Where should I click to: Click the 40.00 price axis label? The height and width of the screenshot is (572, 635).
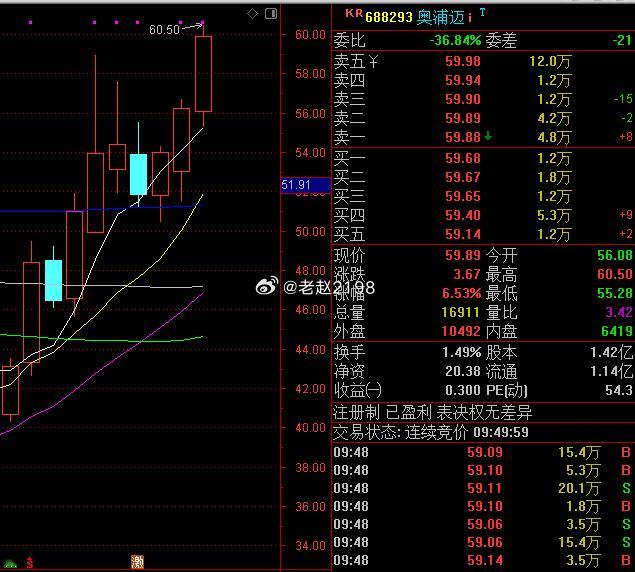click(310, 428)
